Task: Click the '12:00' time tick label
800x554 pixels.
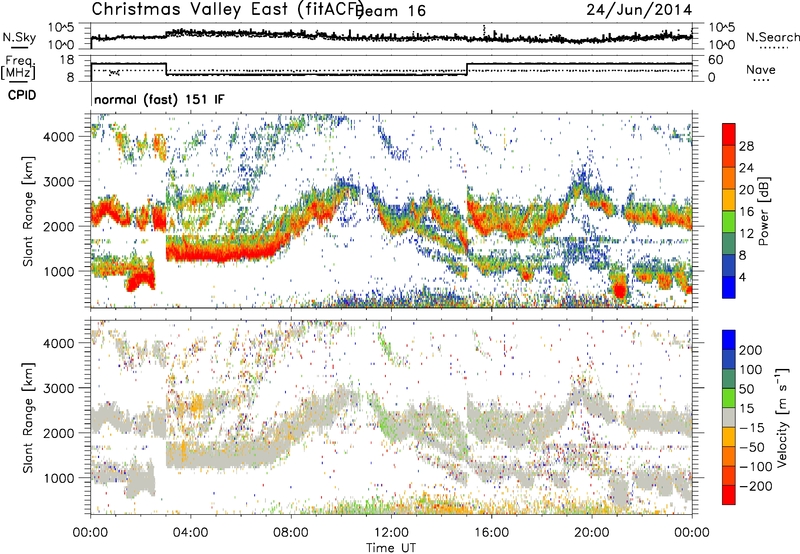Action: [x=391, y=533]
